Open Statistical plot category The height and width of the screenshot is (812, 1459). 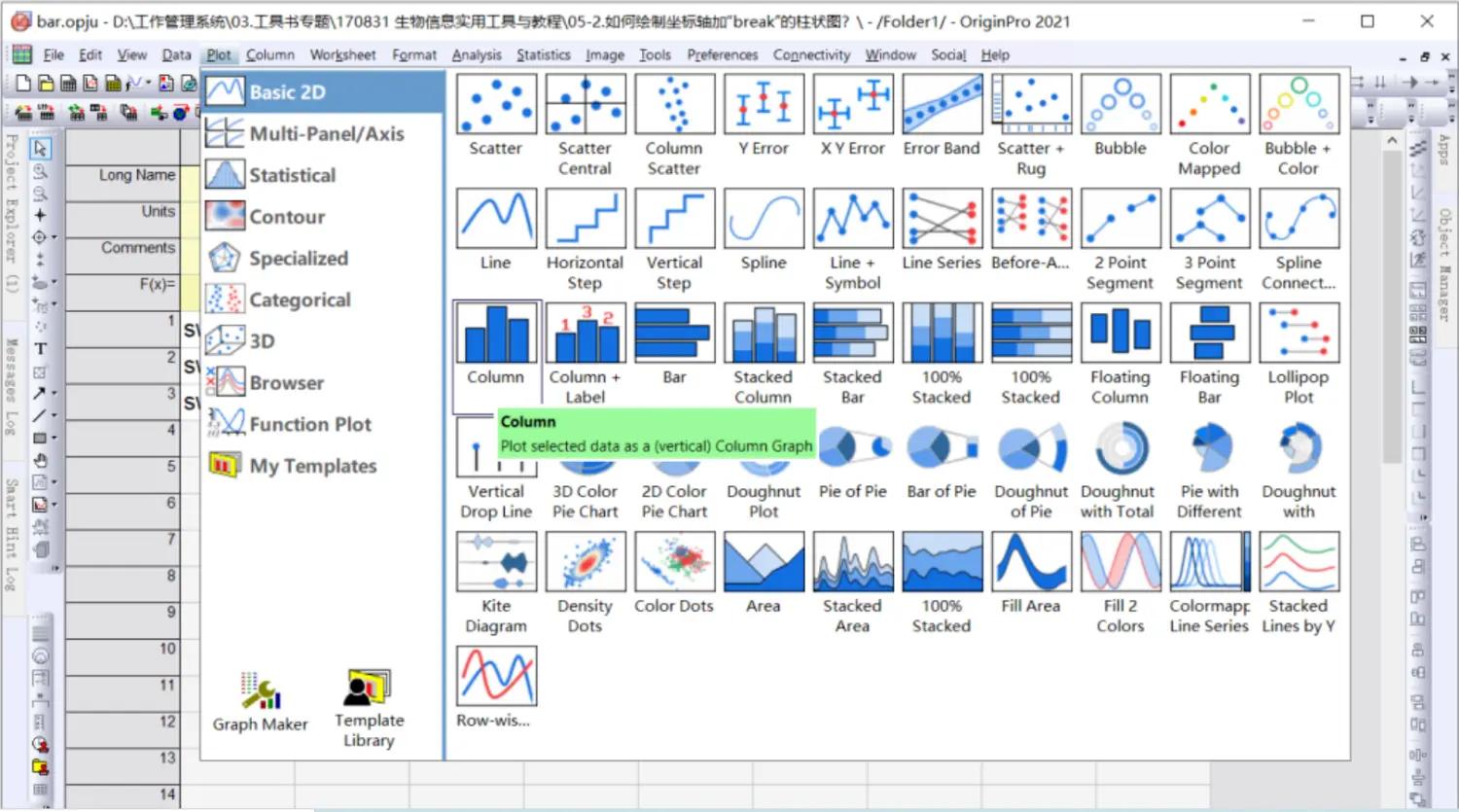click(323, 175)
